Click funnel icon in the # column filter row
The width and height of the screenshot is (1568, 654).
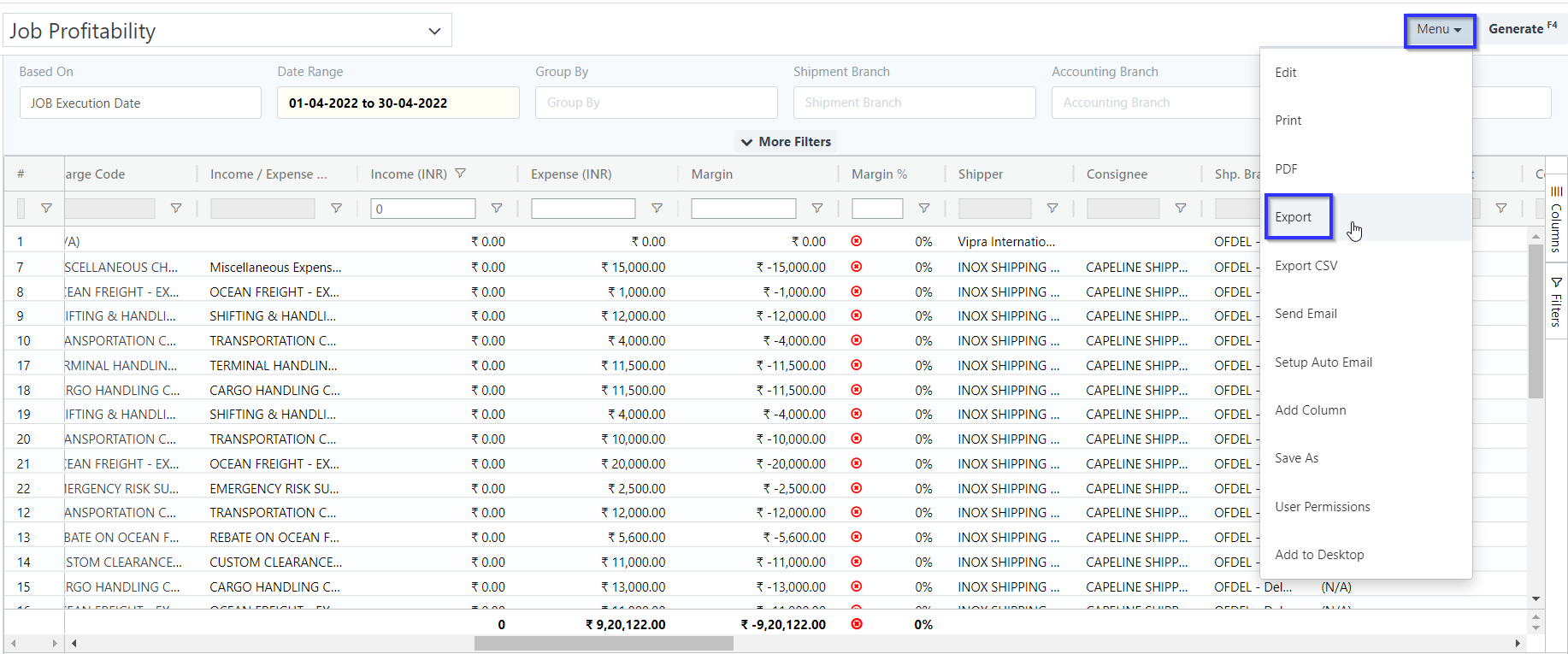pos(47,209)
